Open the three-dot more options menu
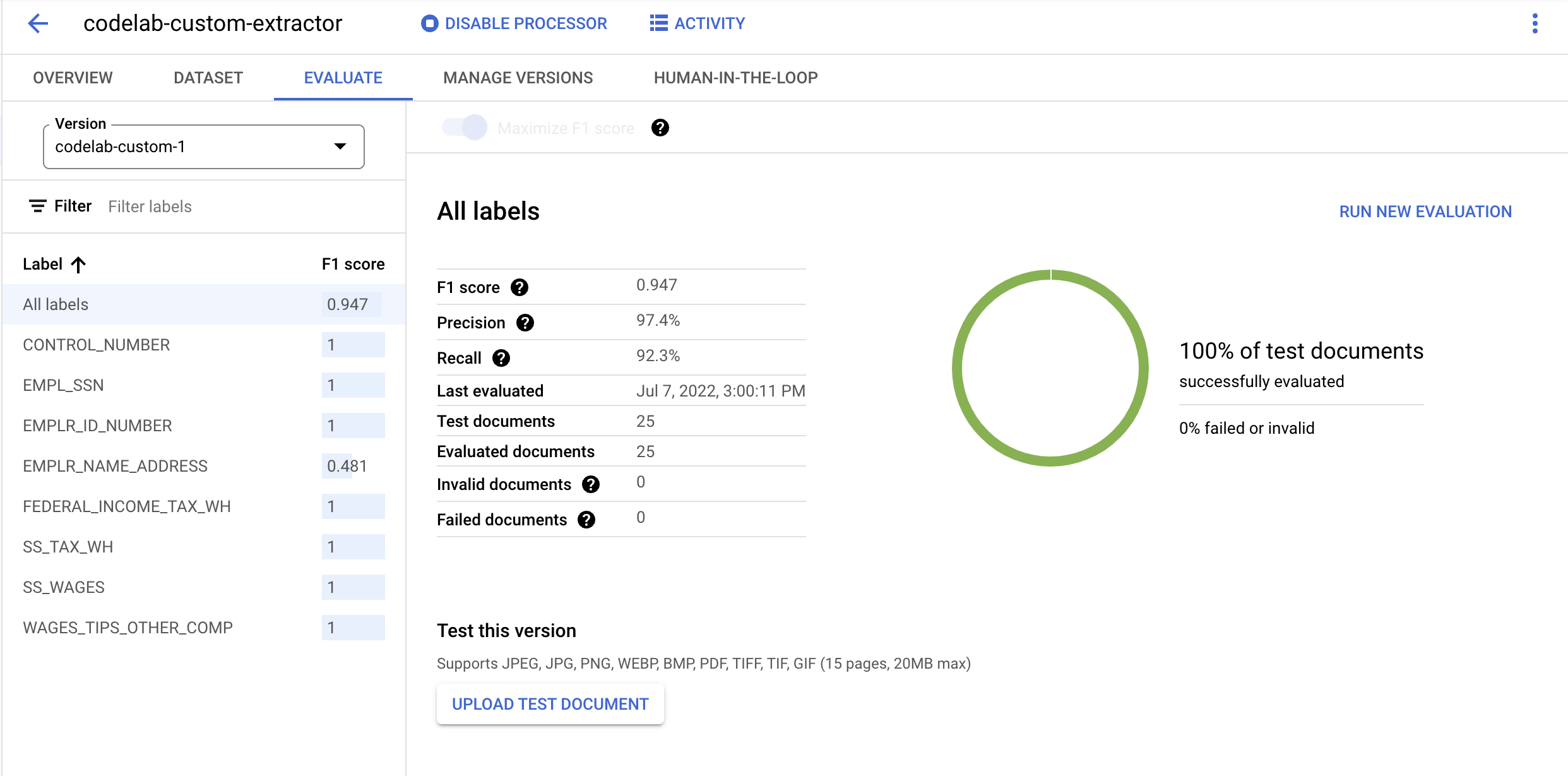Viewport: 1568px width, 776px height. tap(1535, 23)
